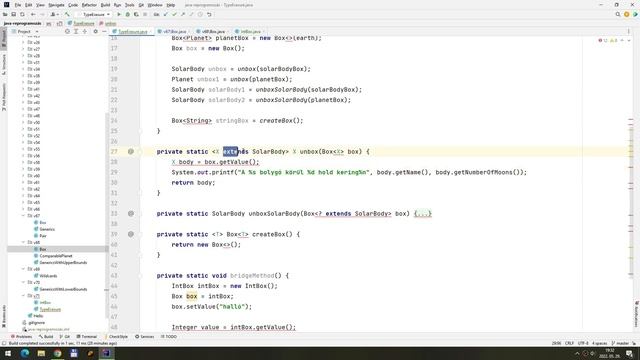Screen dimensions: 640x360
Task: Select ComparablePlanet in project tree
Action: tap(56, 256)
